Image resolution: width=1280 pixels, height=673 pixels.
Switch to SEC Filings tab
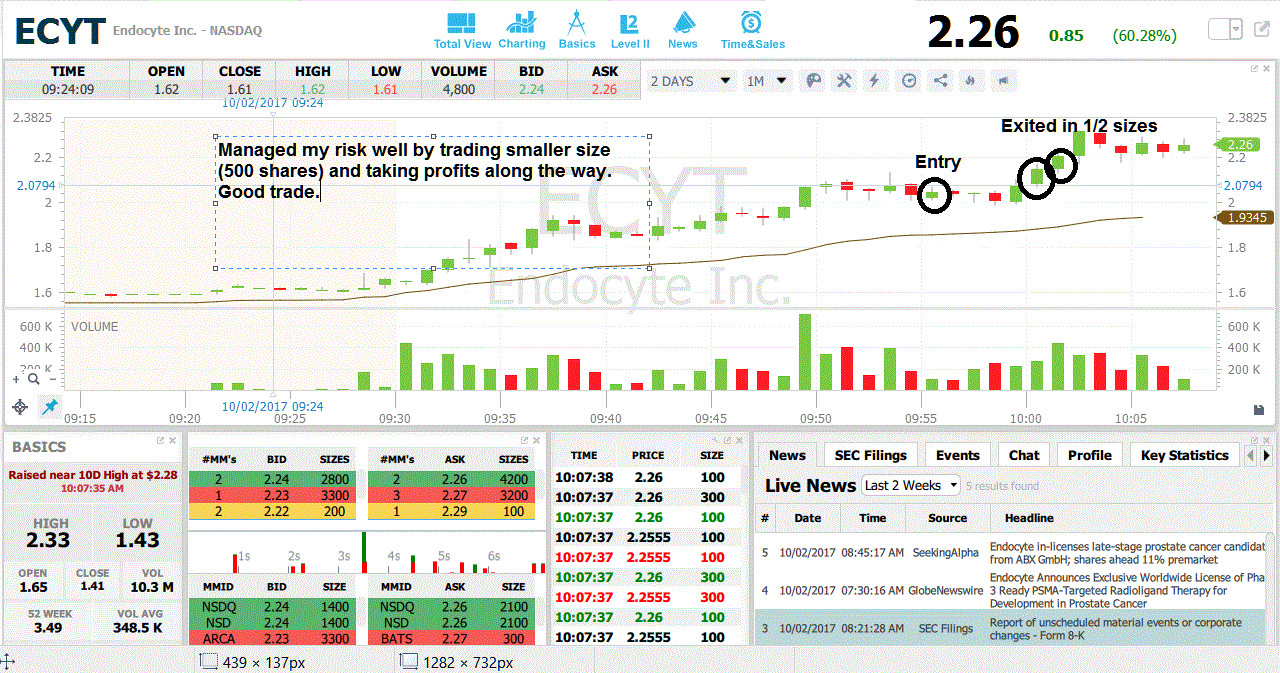(x=870, y=455)
